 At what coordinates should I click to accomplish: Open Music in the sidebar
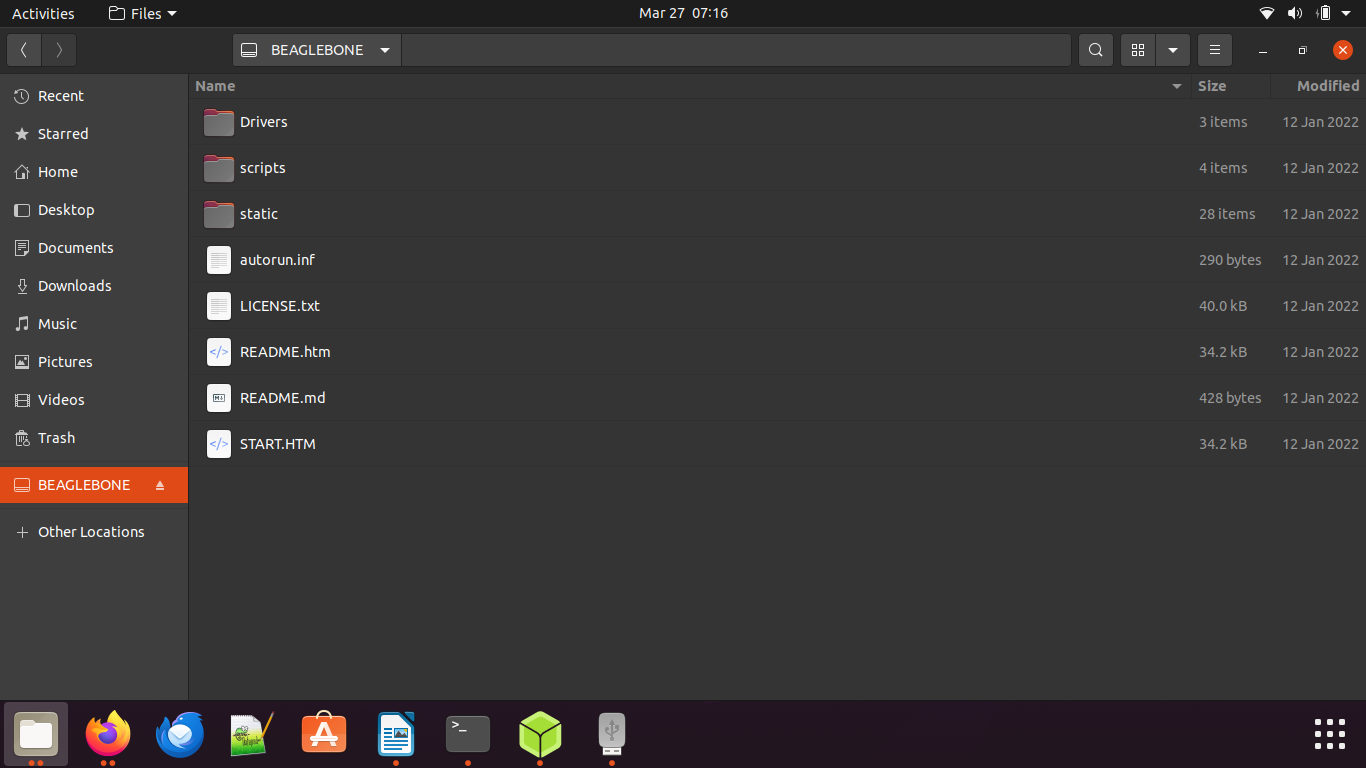(x=94, y=324)
